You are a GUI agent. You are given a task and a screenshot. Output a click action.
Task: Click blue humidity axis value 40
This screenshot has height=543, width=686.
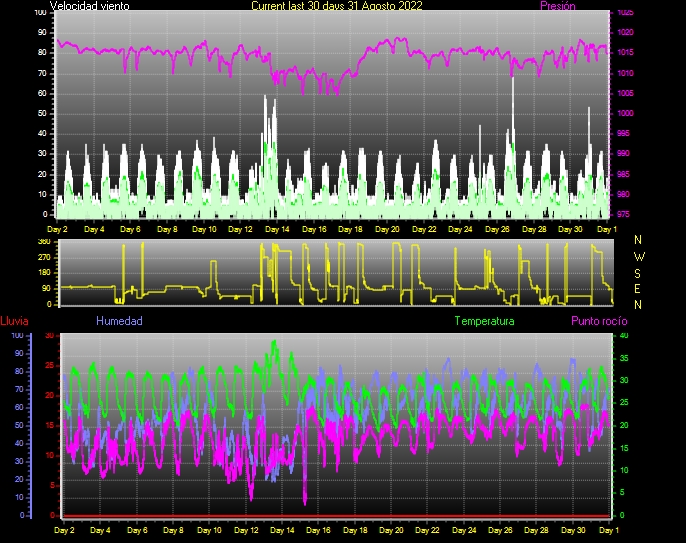[19, 443]
